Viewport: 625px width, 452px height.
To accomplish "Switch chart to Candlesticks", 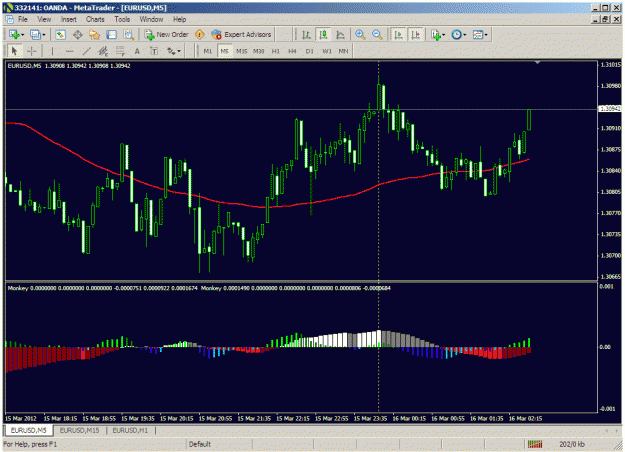I will point(323,35).
